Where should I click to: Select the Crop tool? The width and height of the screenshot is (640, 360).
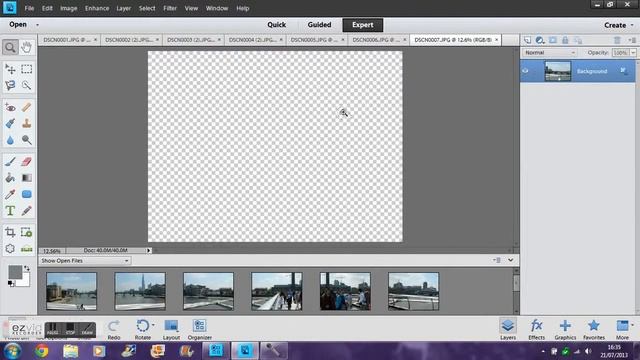10,233
